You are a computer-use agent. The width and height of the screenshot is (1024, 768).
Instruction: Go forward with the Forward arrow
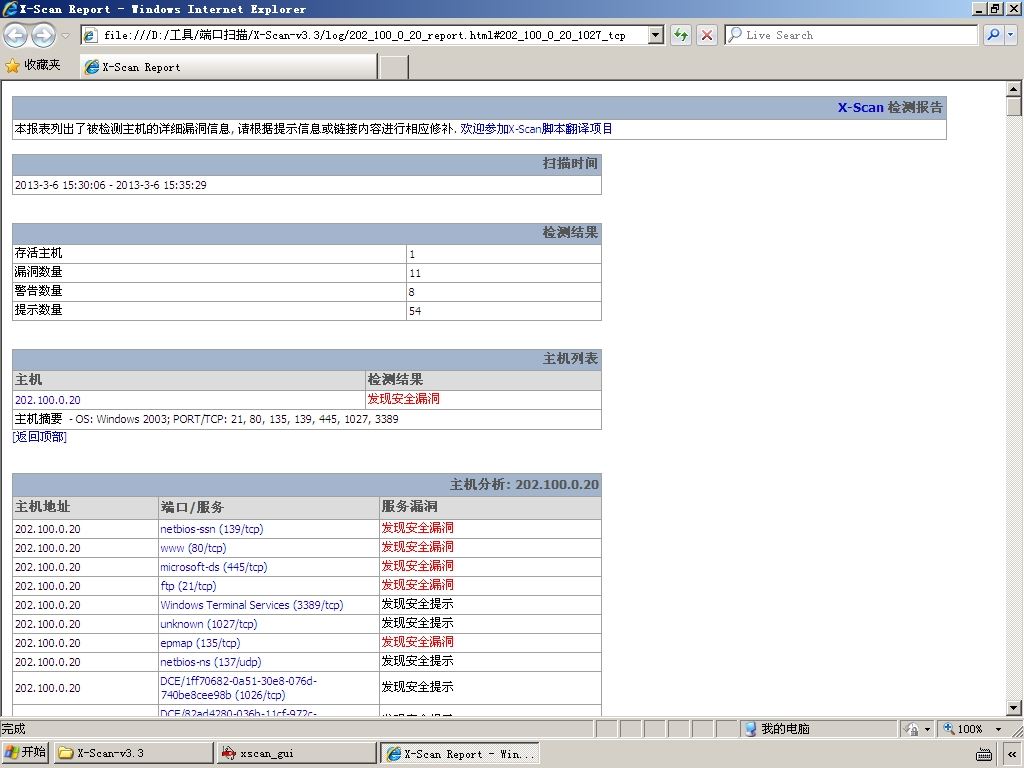point(43,35)
